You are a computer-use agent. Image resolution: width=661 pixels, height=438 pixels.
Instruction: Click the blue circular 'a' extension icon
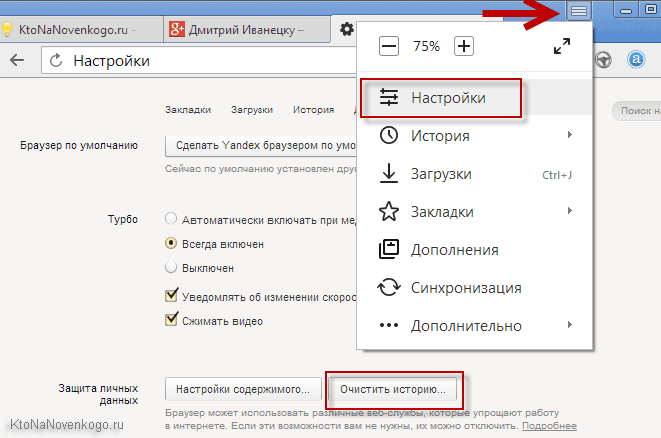(636, 59)
